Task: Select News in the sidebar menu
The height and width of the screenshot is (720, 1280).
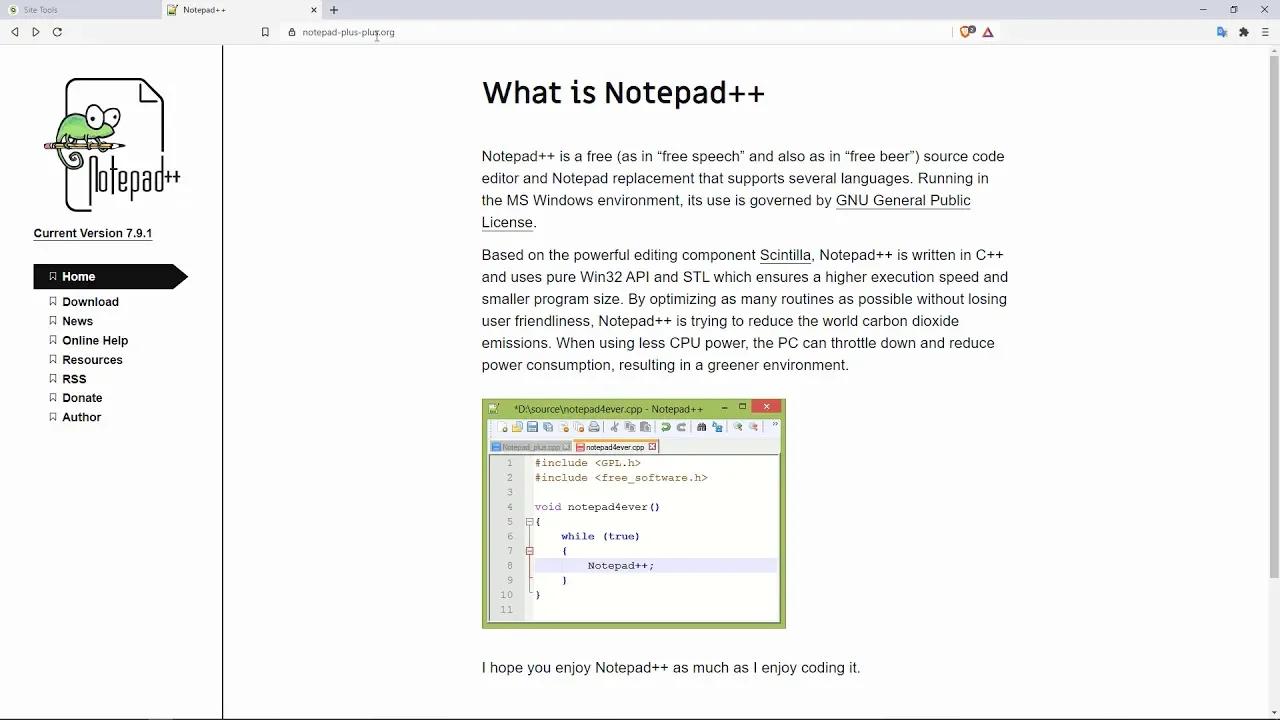Action: [77, 321]
